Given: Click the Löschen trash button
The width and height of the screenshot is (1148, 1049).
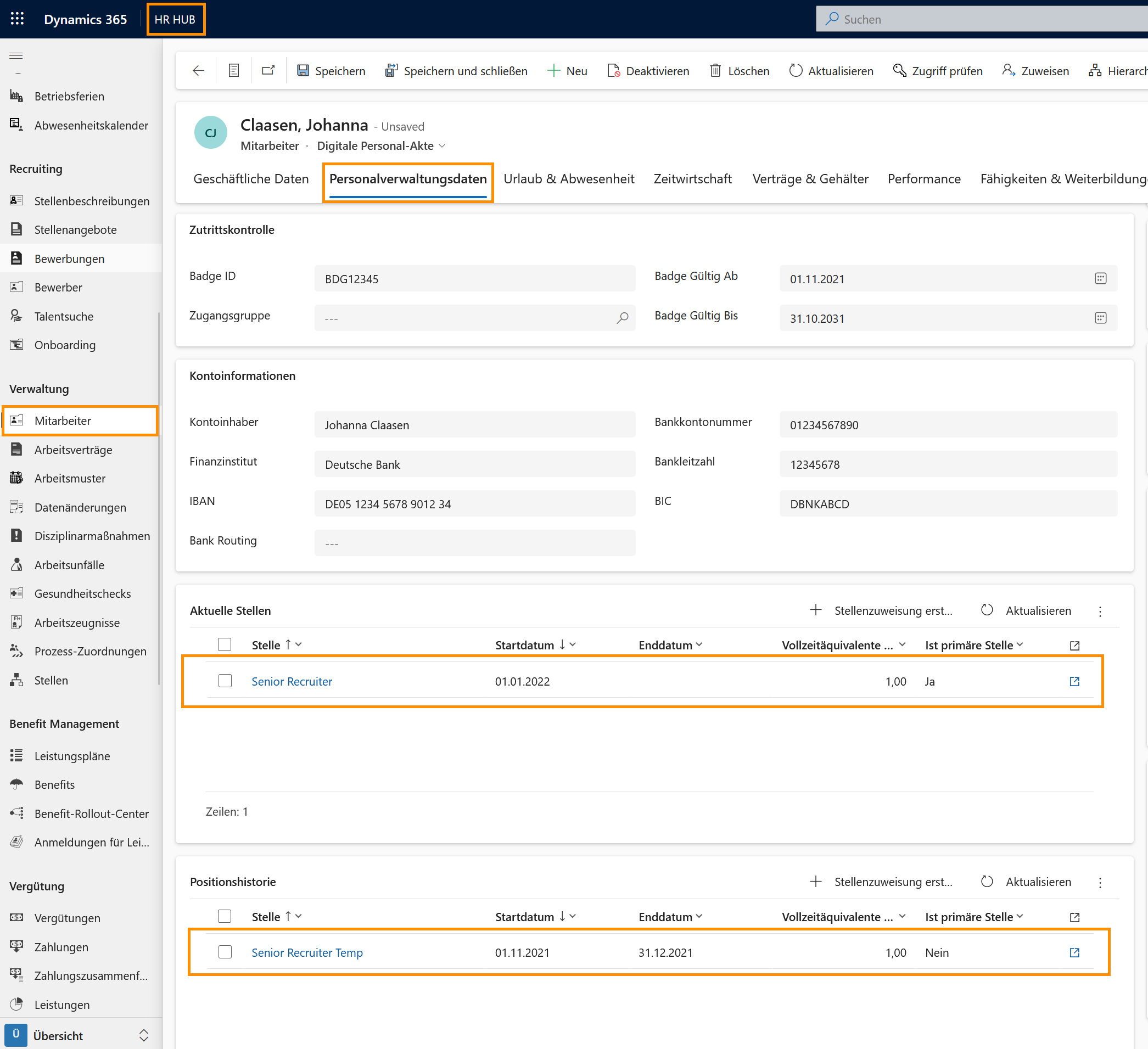Looking at the screenshot, I should 739,71.
